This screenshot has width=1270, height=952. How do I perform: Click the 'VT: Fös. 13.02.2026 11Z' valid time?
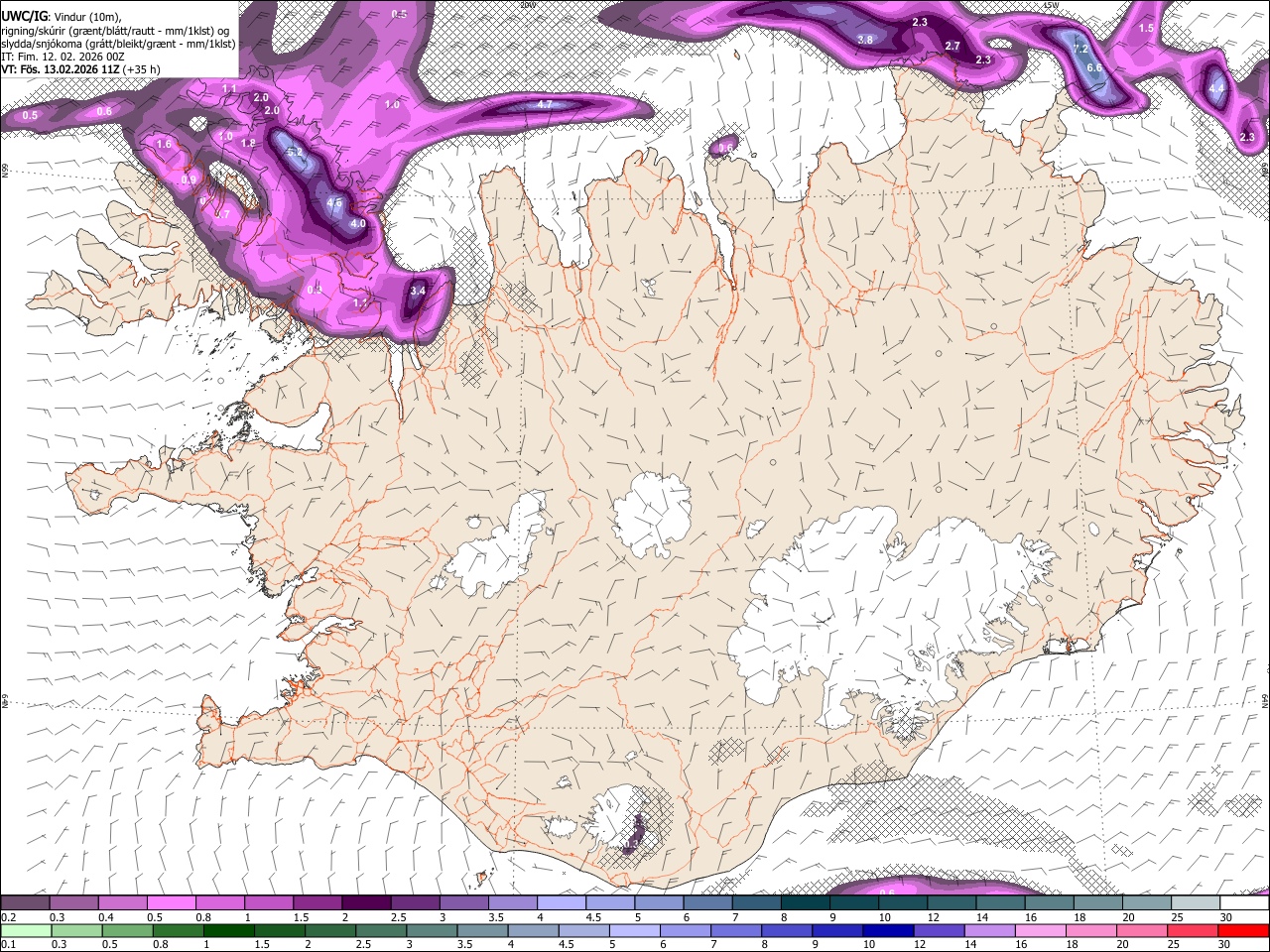tap(62, 69)
